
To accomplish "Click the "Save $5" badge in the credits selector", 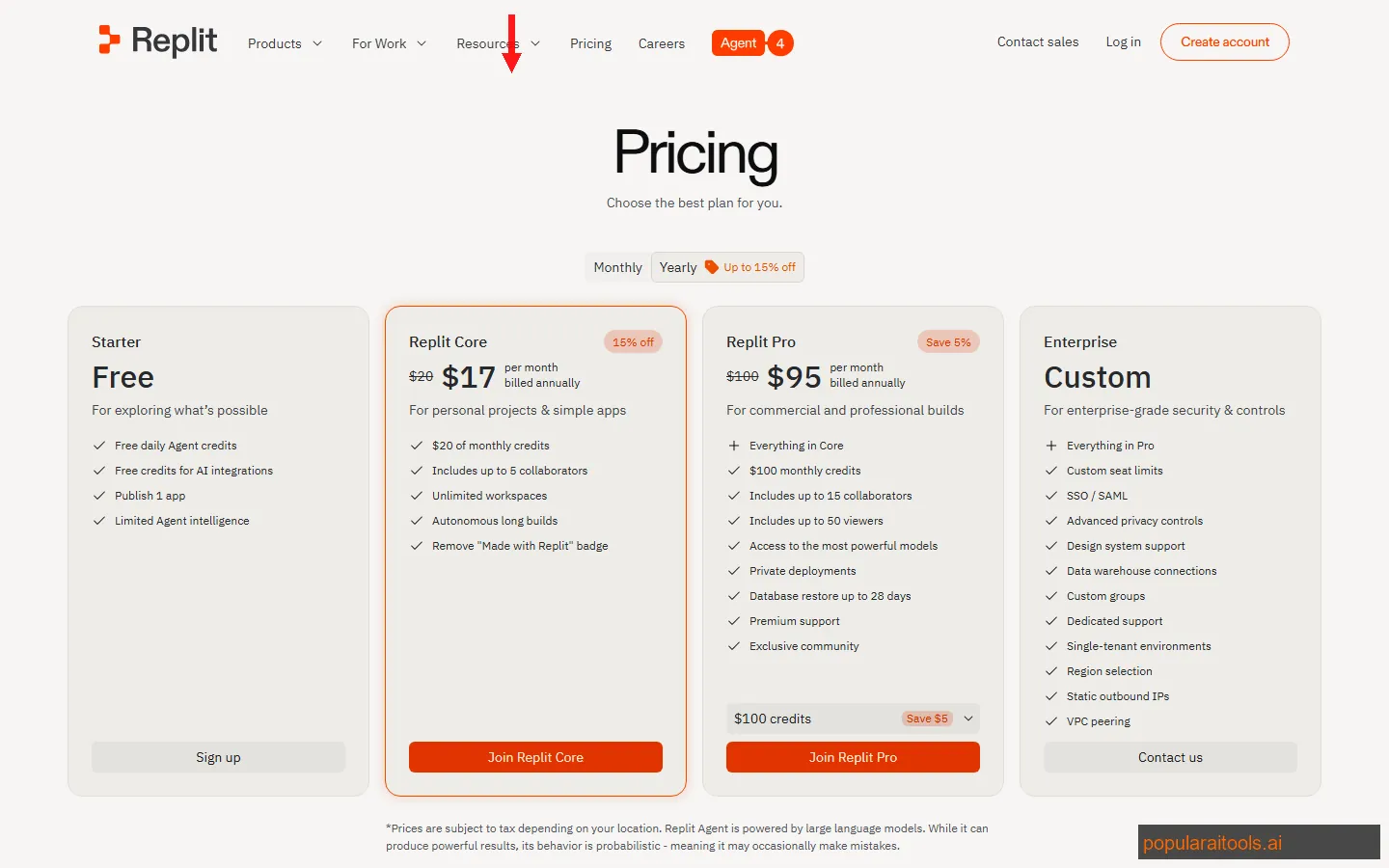I will tap(927, 719).
